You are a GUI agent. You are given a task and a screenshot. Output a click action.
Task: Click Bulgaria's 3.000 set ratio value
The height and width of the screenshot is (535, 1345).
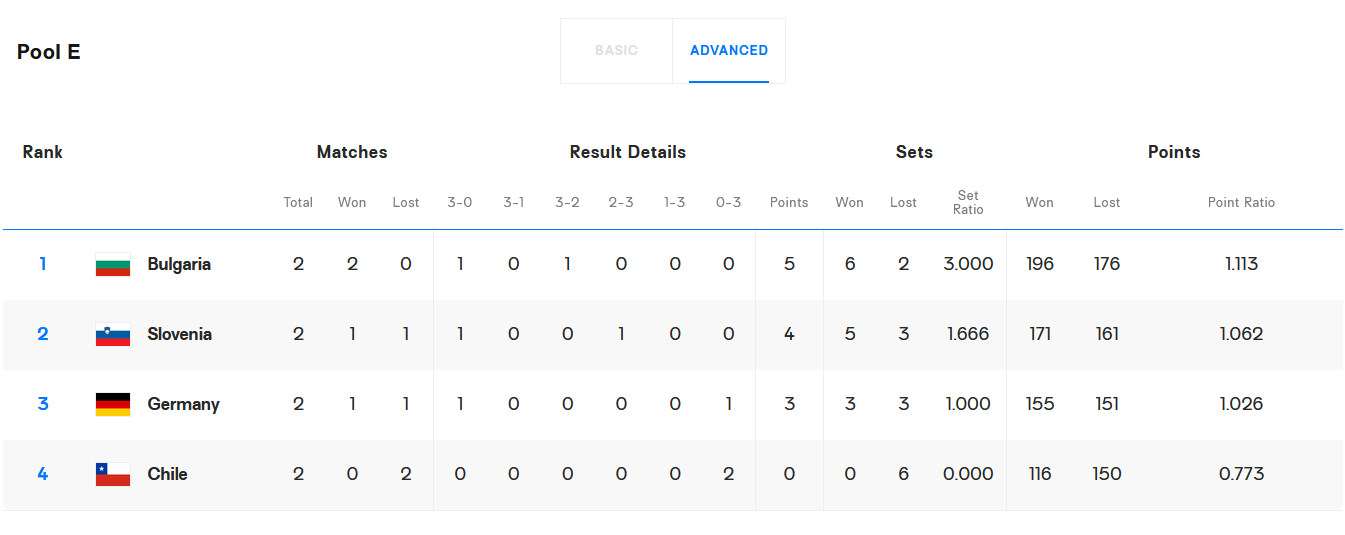968,265
